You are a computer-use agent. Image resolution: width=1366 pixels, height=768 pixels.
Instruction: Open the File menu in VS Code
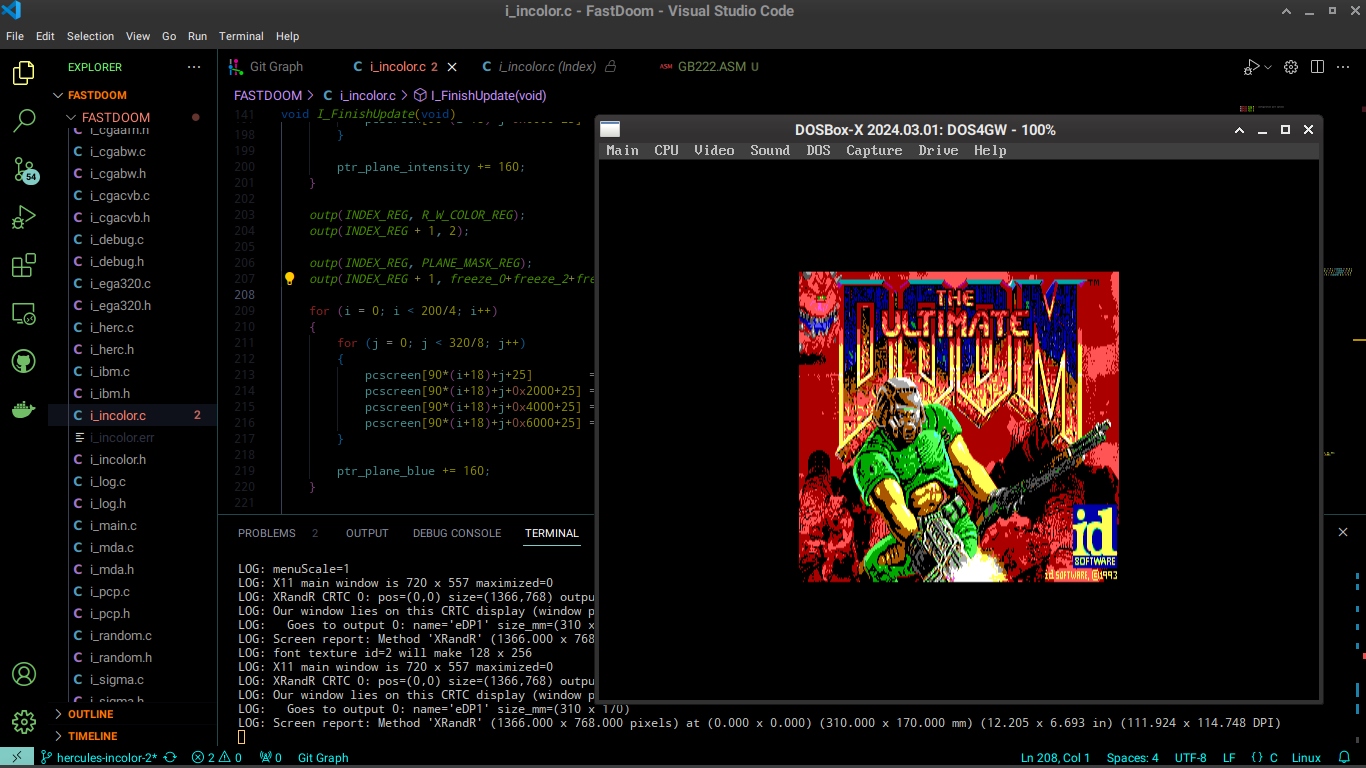(x=15, y=36)
